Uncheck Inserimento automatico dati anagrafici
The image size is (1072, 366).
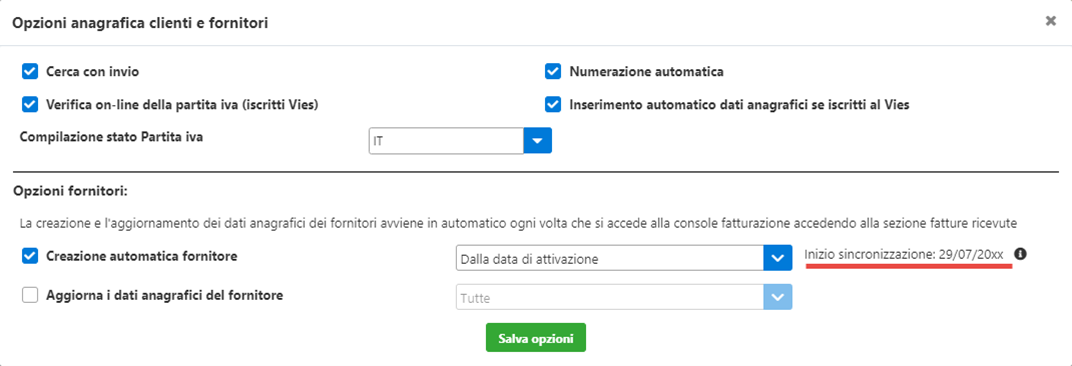tap(552, 105)
